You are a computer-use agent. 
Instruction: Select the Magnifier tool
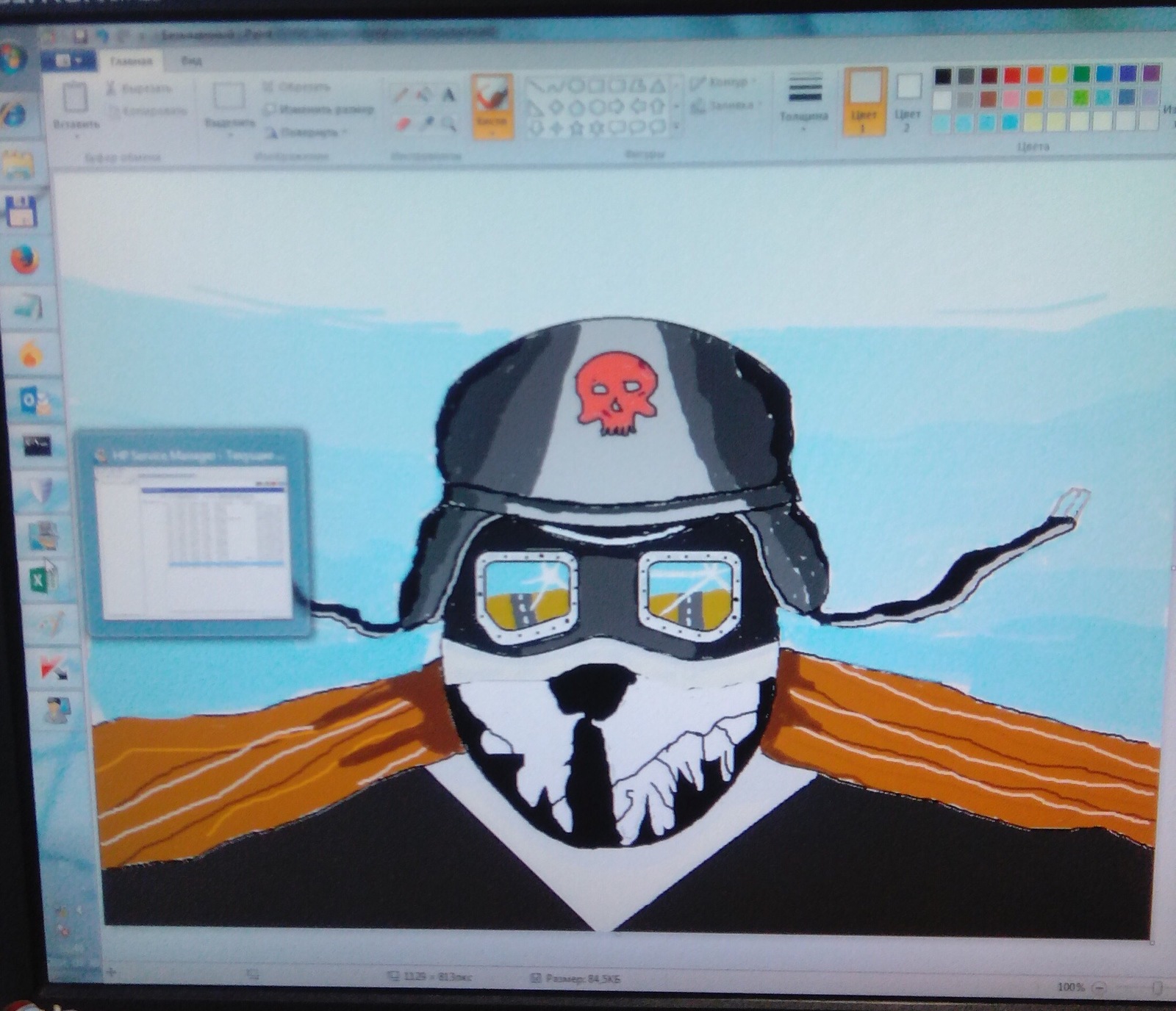click(x=448, y=123)
